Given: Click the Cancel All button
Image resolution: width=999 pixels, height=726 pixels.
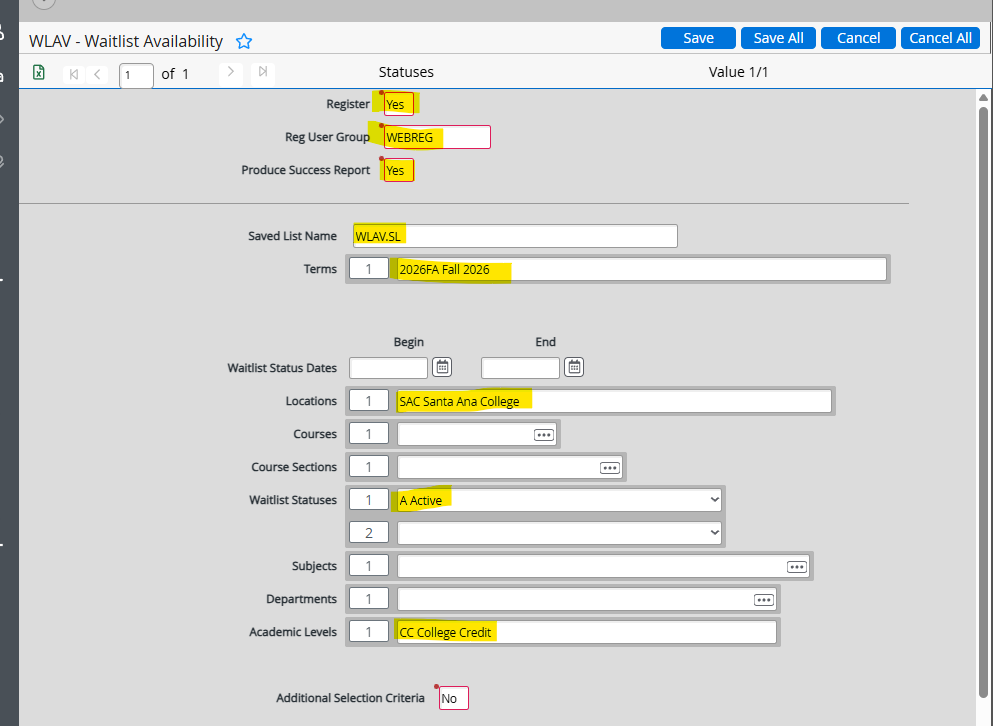Looking at the screenshot, I should [939, 37].
